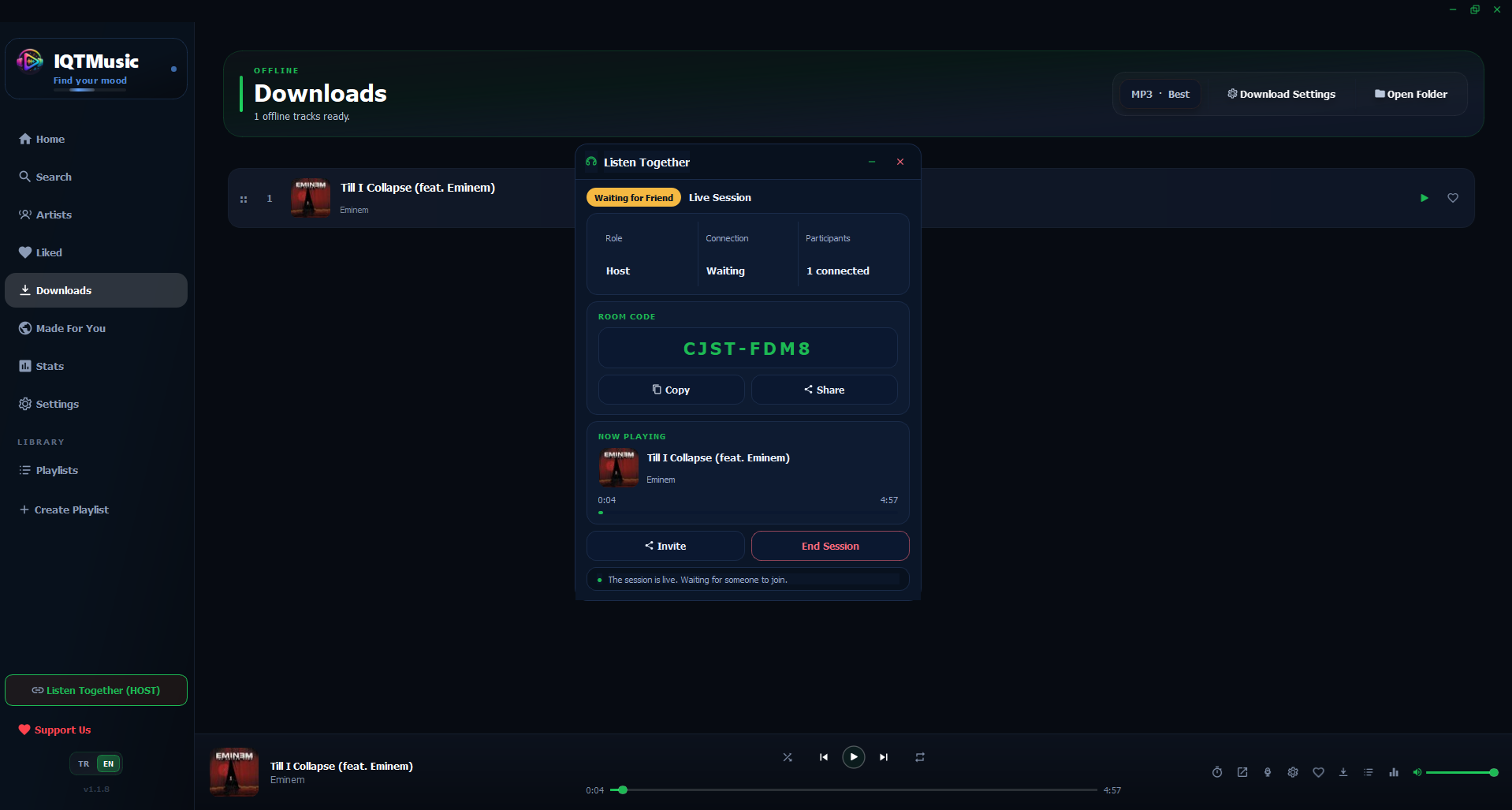Open the Stats page from sidebar
This screenshot has height=810, width=1512.
pyautogui.click(x=49, y=366)
